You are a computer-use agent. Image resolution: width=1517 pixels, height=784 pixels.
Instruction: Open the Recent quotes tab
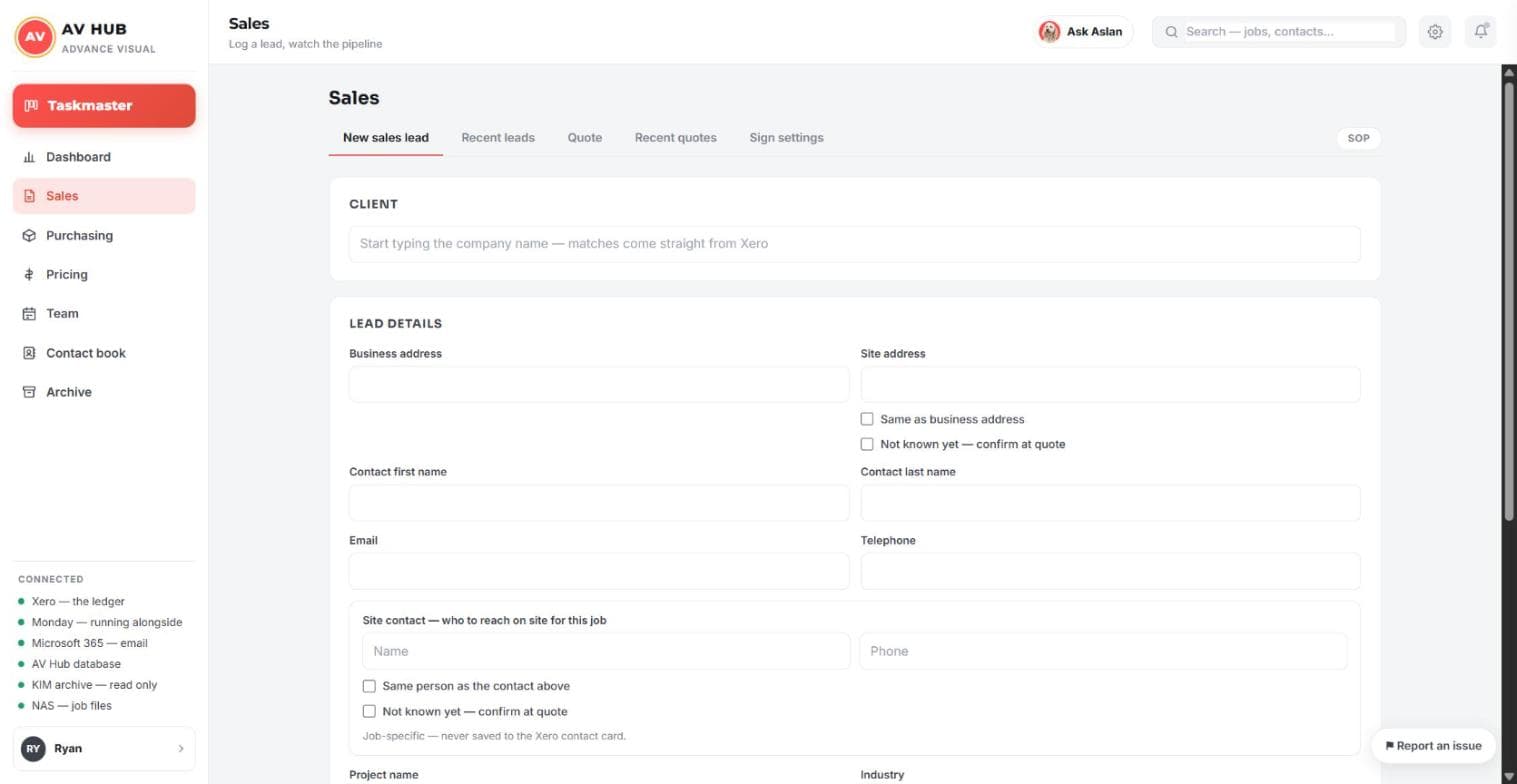(x=676, y=138)
